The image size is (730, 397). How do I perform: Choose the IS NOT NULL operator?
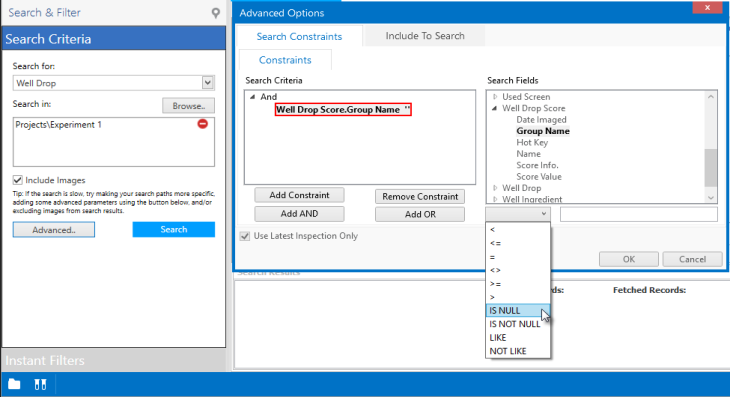[x=518, y=324]
